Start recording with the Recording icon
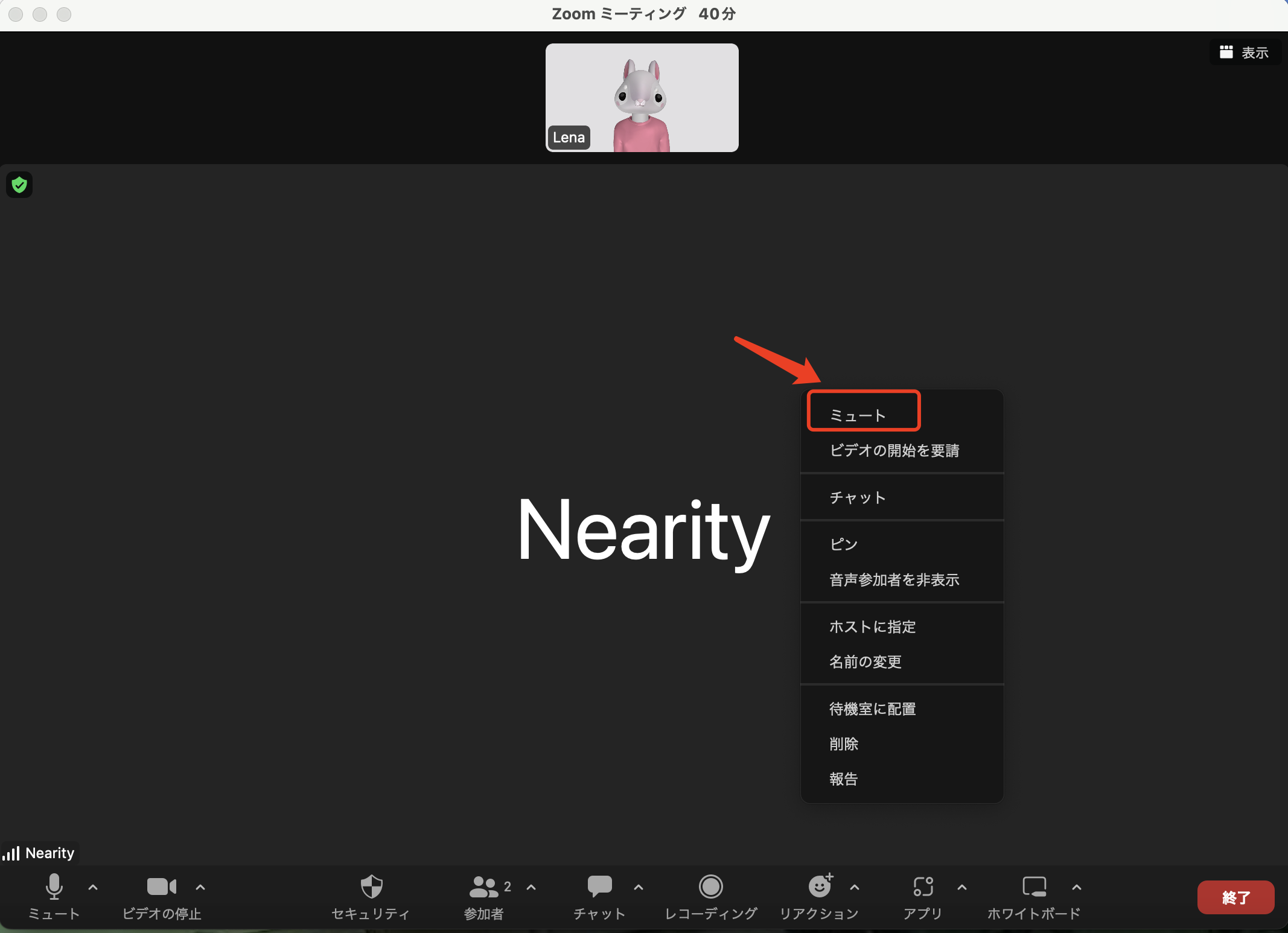Image resolution: width=1288 pixels, height=933 pixels. [711, 887]
